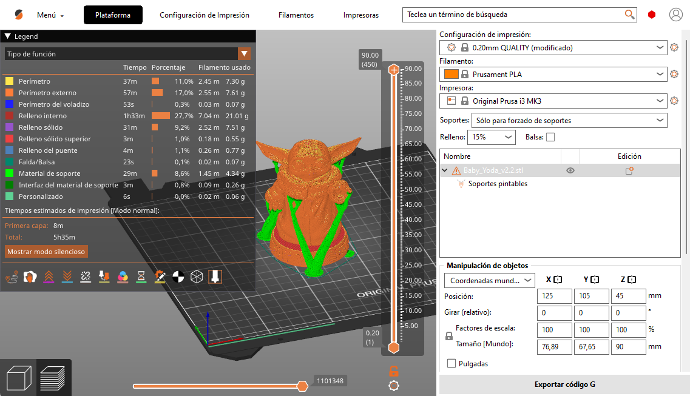Click Mostrar modo silencioso button
Viewport: 690px width, 396px height.
(46, 252)
